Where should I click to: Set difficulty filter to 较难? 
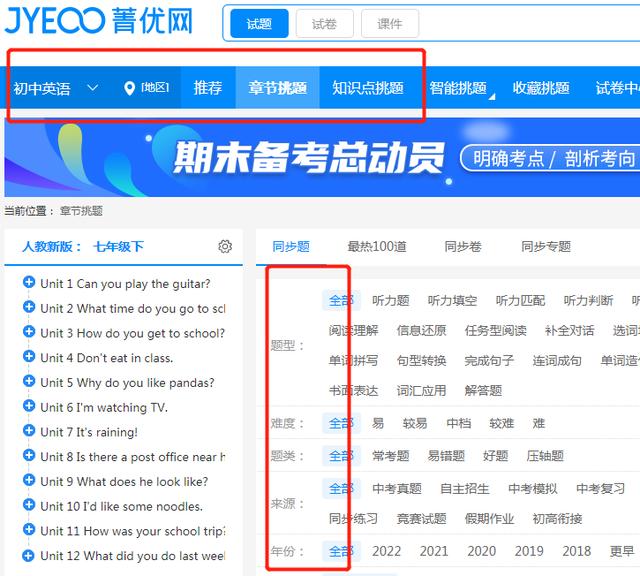[502, 423]
